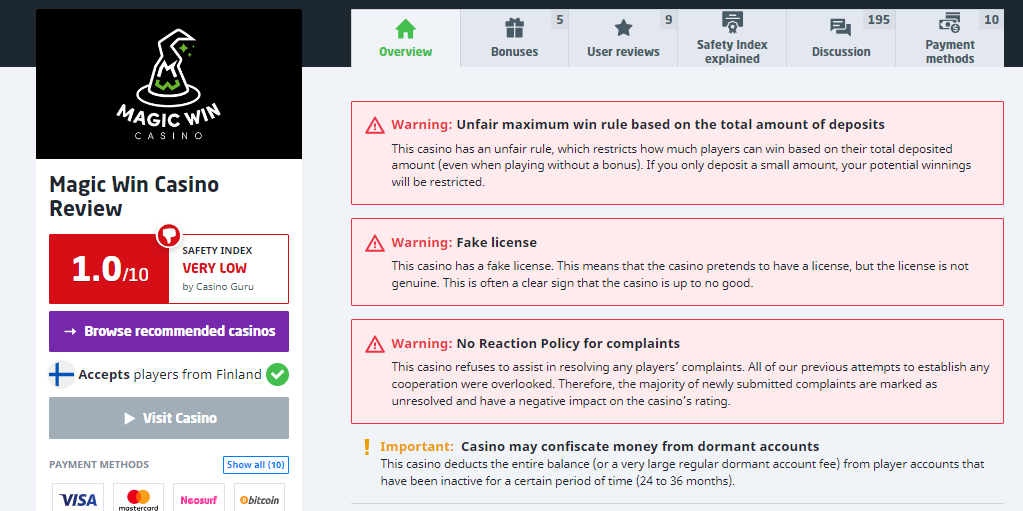This screenshot has height=511, width=1023.
Task: Click the thumbs-down safety index icon
Action: [168, 235]
